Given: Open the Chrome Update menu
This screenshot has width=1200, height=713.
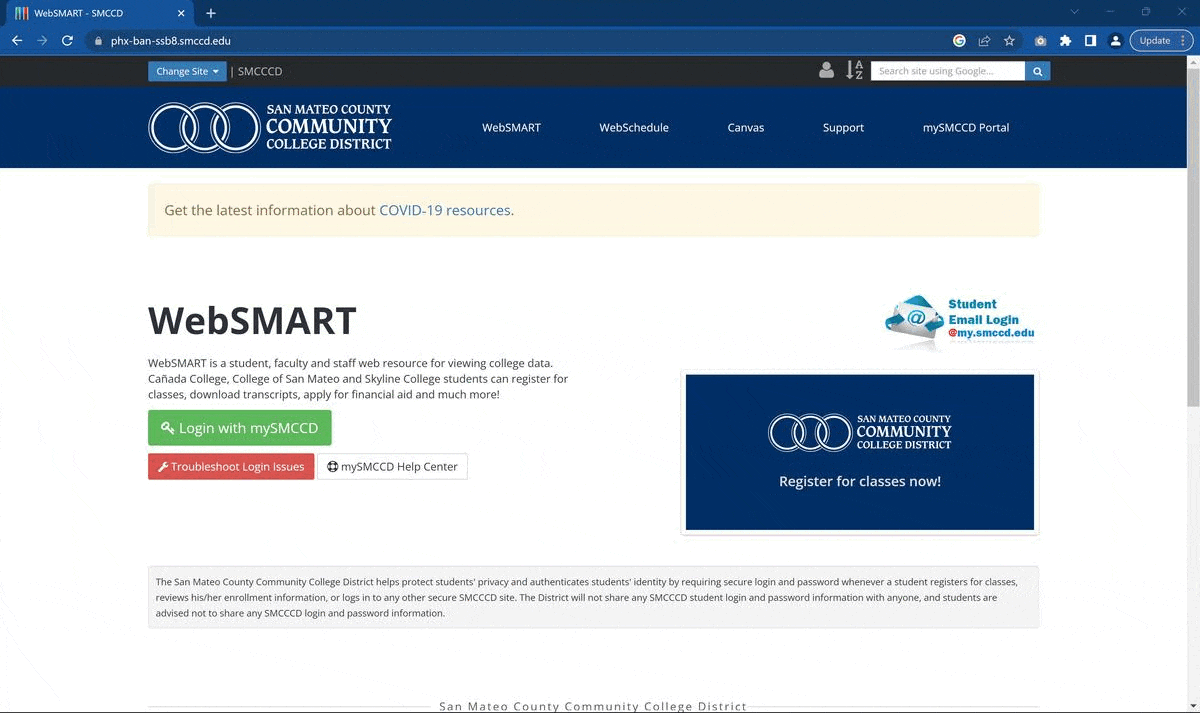Looking at the screenshot, I should click(1161, 41).
